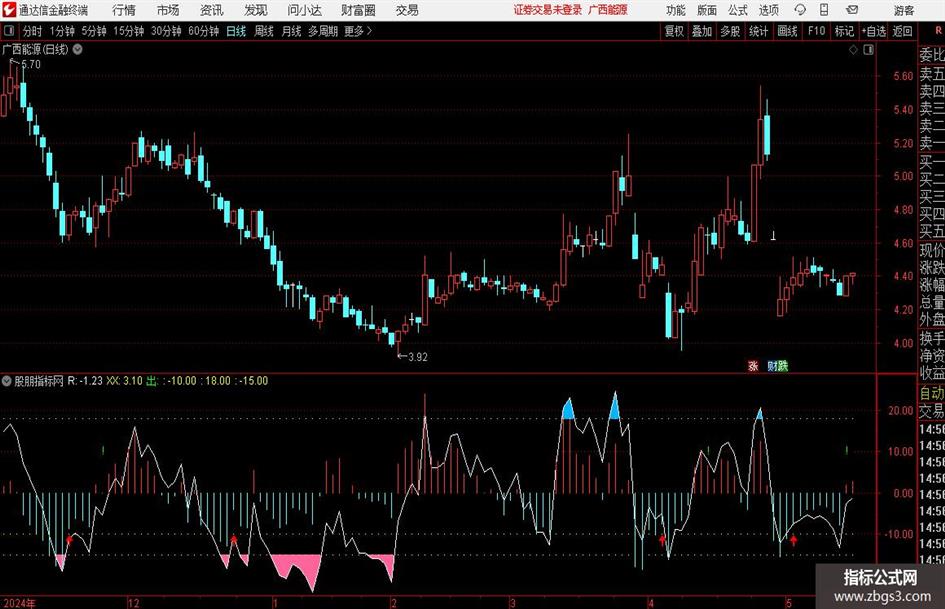Viewport: 945px width, 609px height.
Task: Click the 复权 toolbar button
Action: (x=674, y=31)
